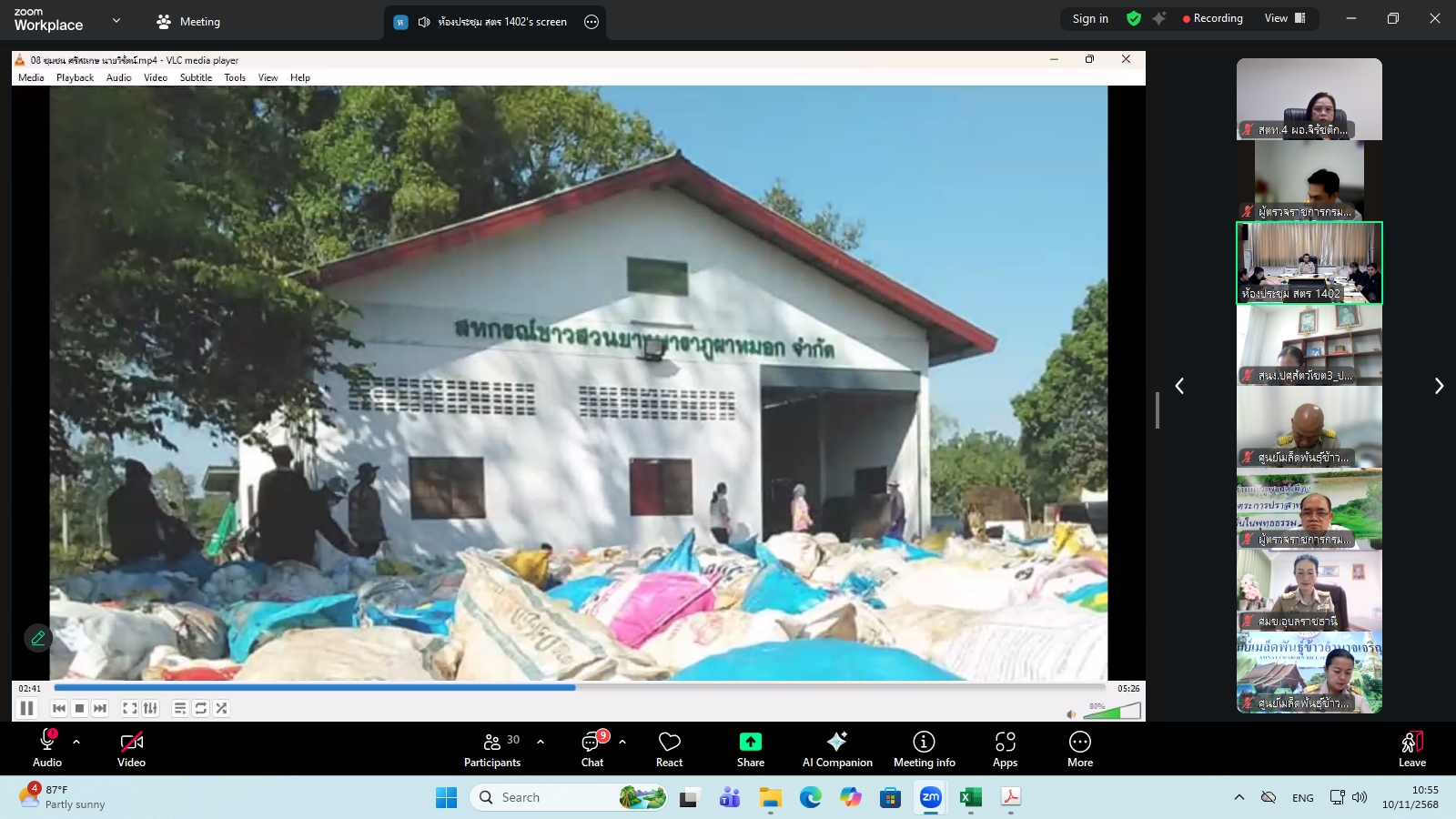Click the Sign in link

click(1089, 18)
